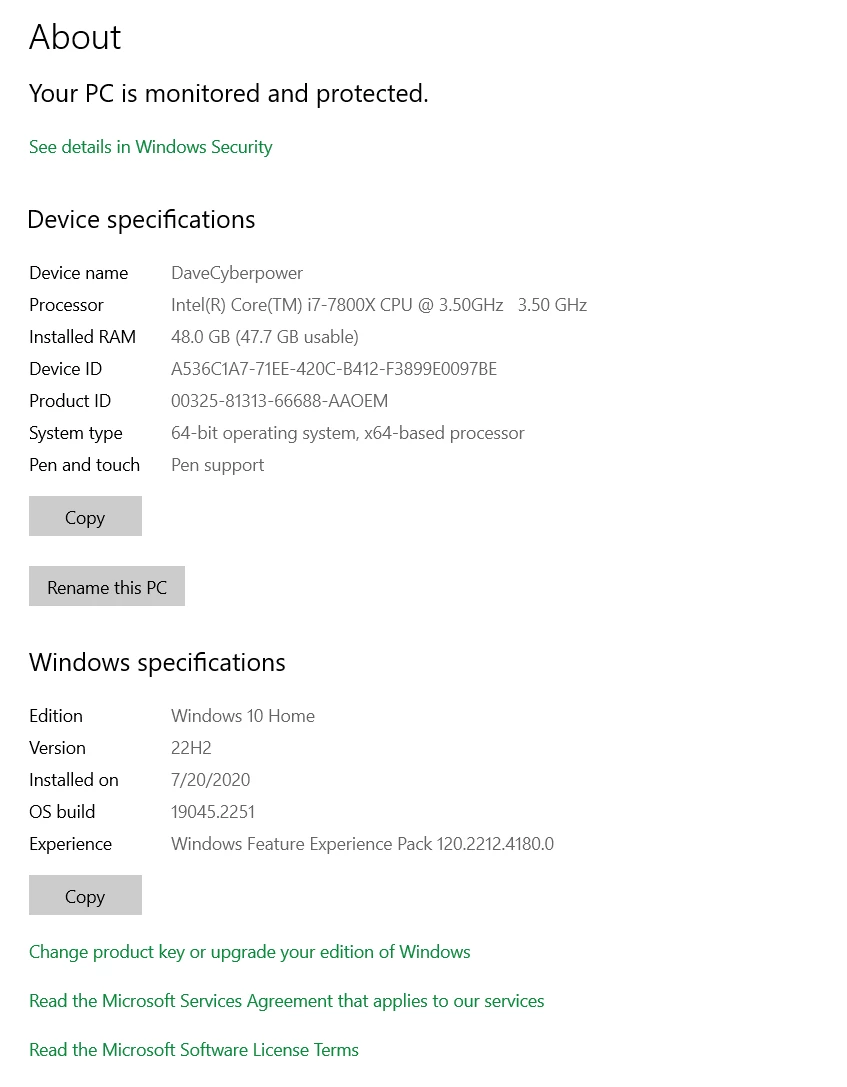The width and height of the screenshot is (847, 1087).
Task: Click the Pen and touch label
Action: tap(85, 465)
